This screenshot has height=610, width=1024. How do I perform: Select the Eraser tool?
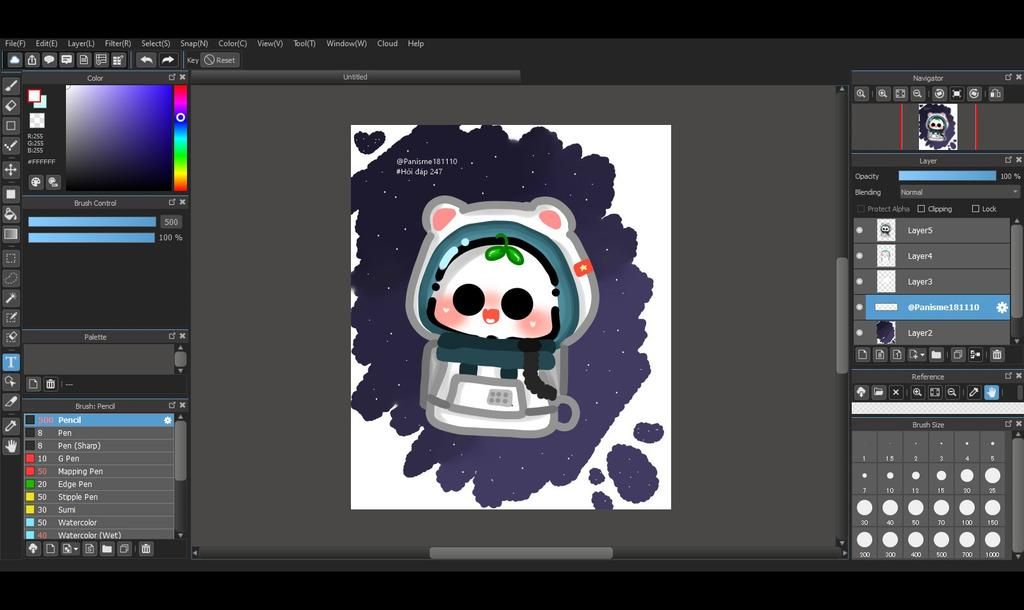(11, 105)
